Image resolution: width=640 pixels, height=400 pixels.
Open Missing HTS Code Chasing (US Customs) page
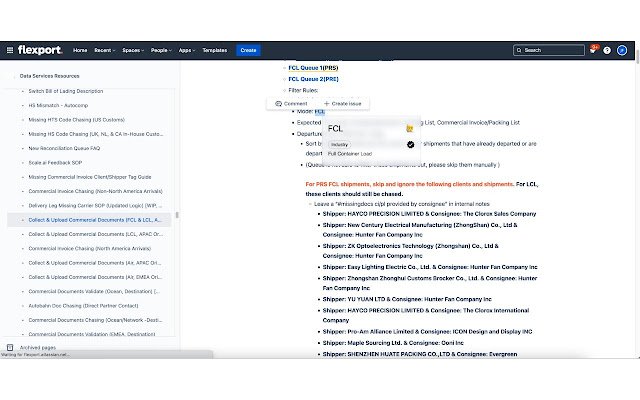pyautogui.click(x=77, y=120)
